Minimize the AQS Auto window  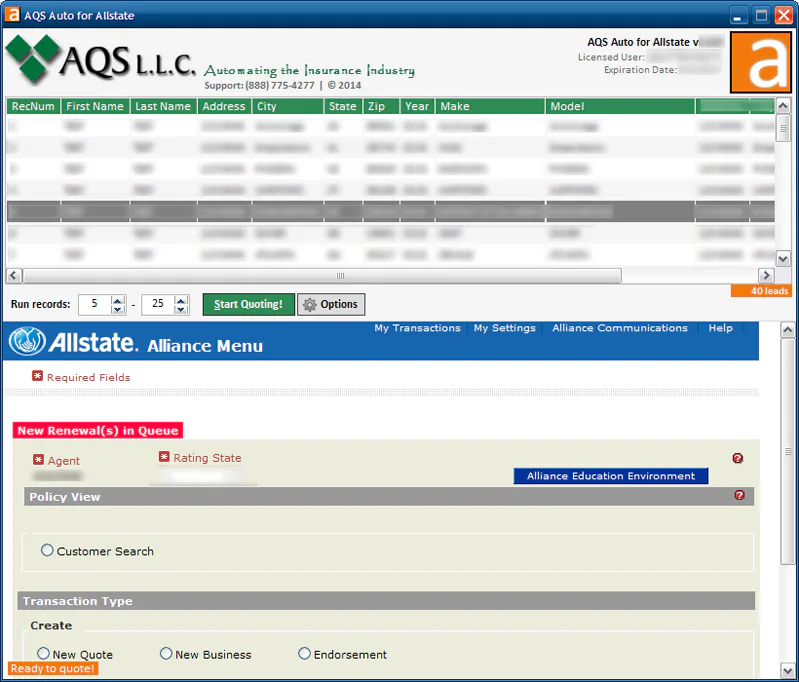point(737,15)
